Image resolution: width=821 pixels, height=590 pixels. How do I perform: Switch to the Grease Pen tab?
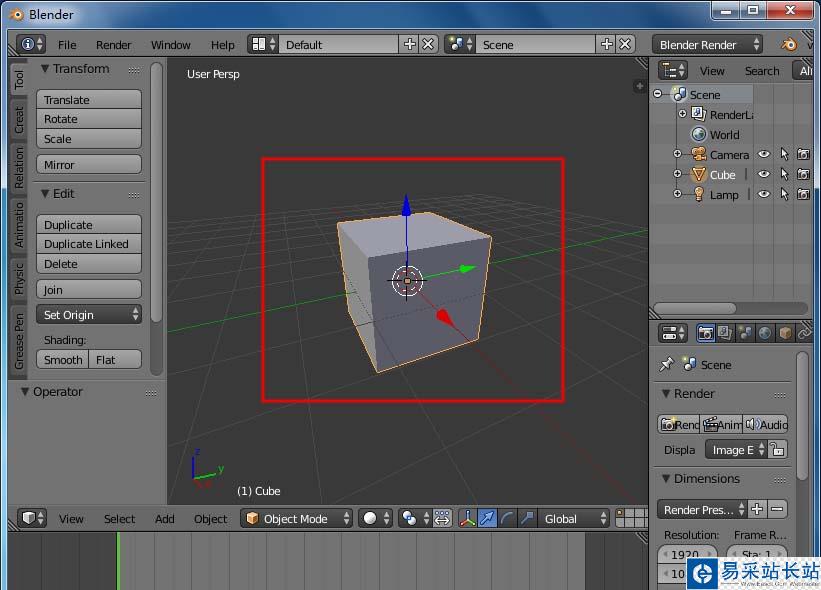tap(19, 341)
